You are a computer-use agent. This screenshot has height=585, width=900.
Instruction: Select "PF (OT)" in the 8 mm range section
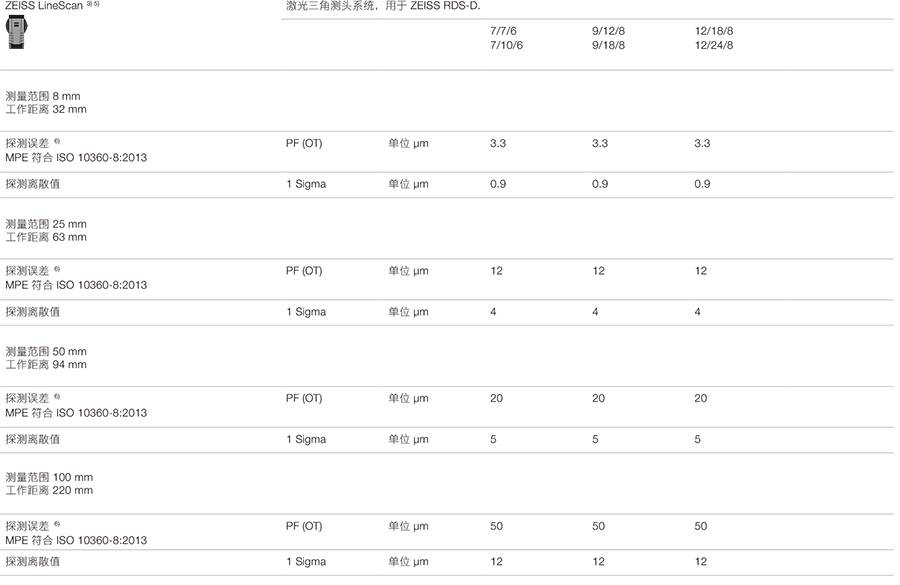click(304, 144)
